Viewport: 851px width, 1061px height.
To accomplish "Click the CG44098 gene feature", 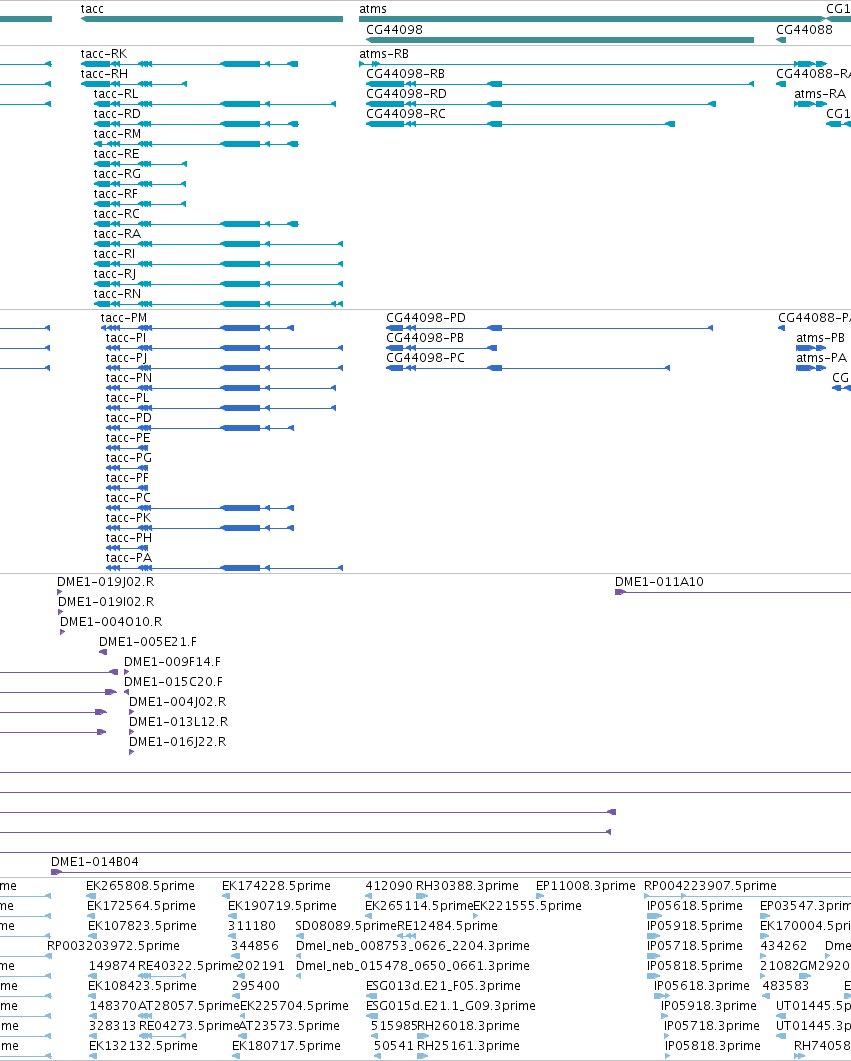I will tap(560, 40).
